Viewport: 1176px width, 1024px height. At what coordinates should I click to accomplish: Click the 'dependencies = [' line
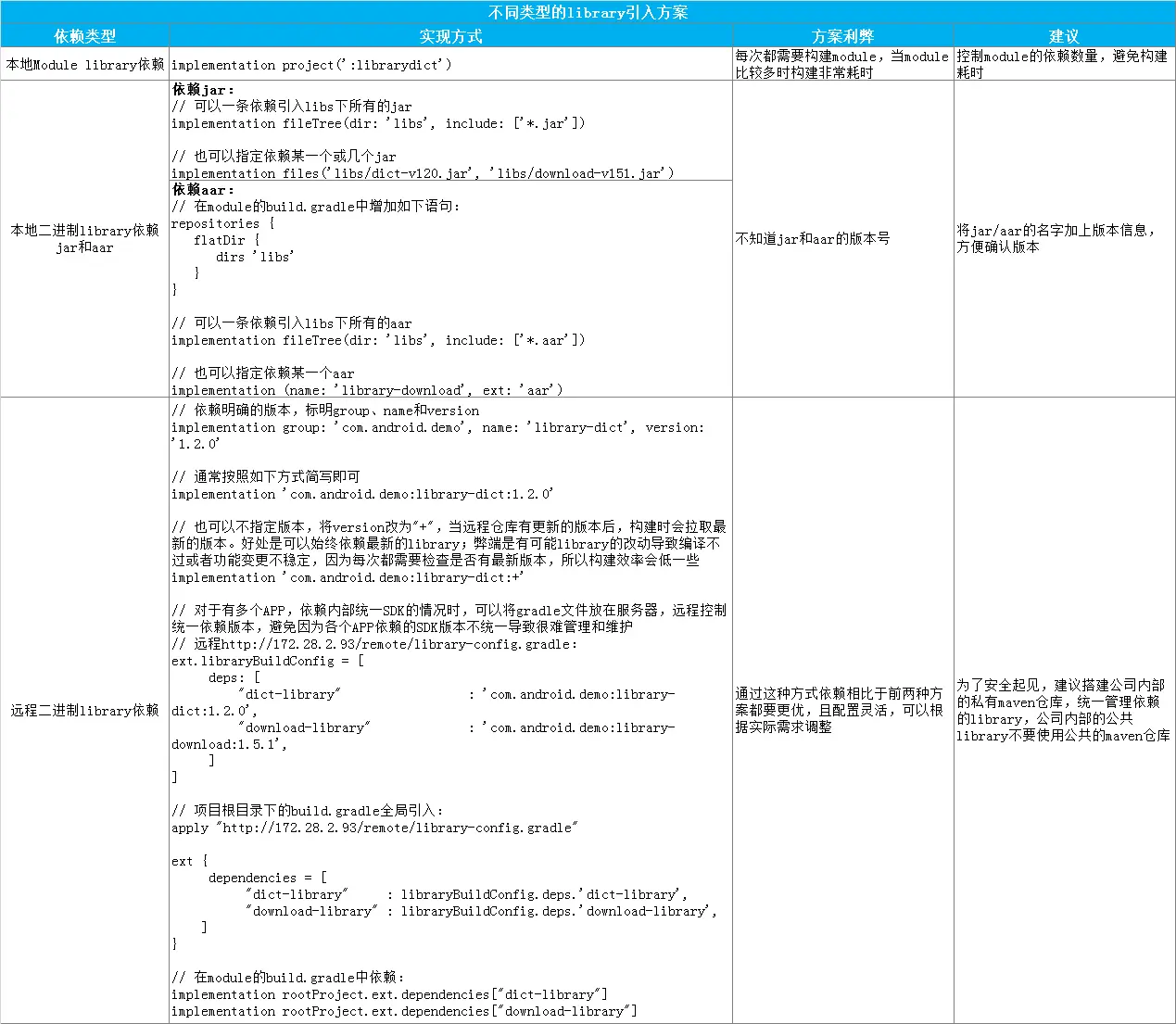(x=267, y=878)
